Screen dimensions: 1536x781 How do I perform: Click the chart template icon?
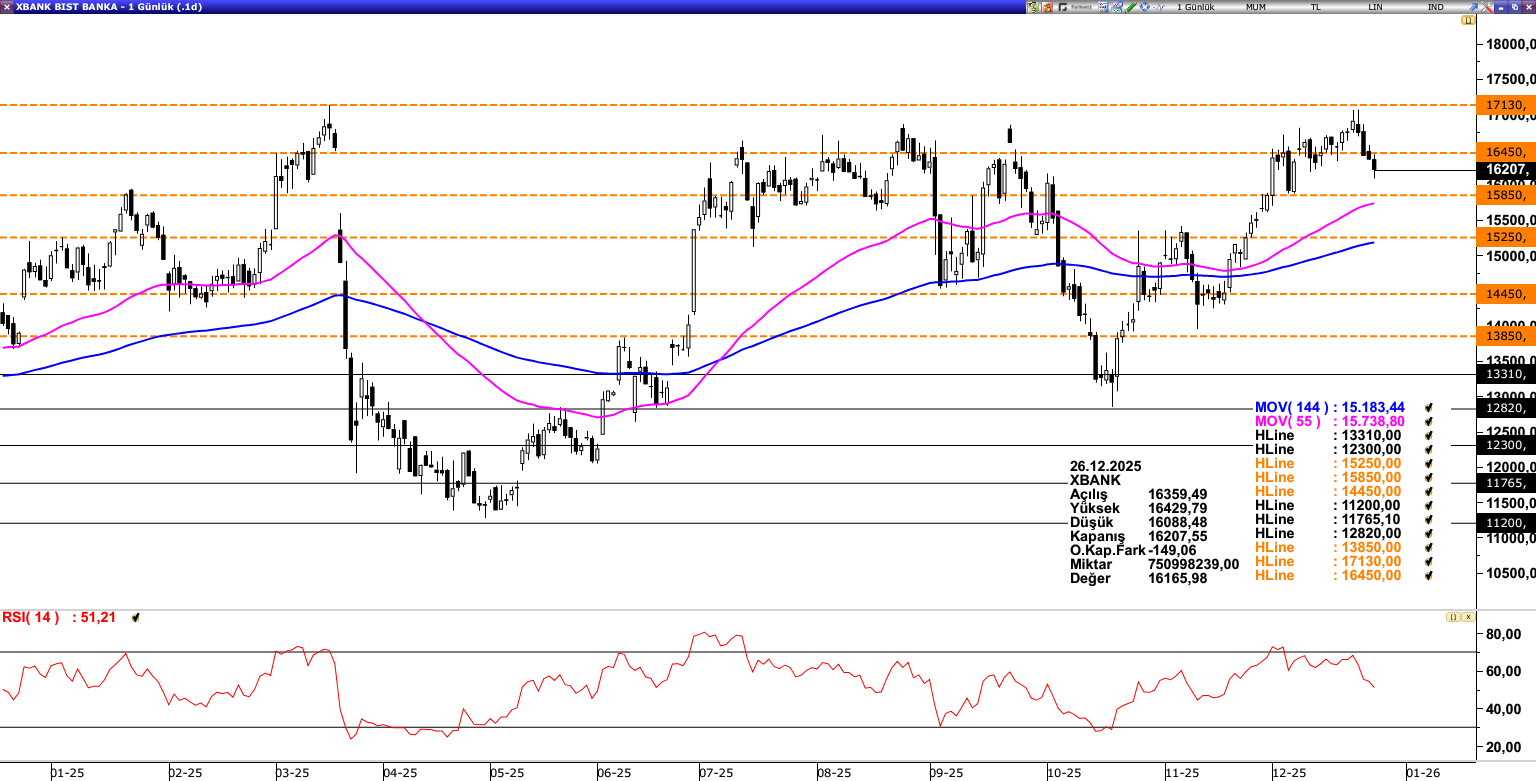(x=1115, y=7)
